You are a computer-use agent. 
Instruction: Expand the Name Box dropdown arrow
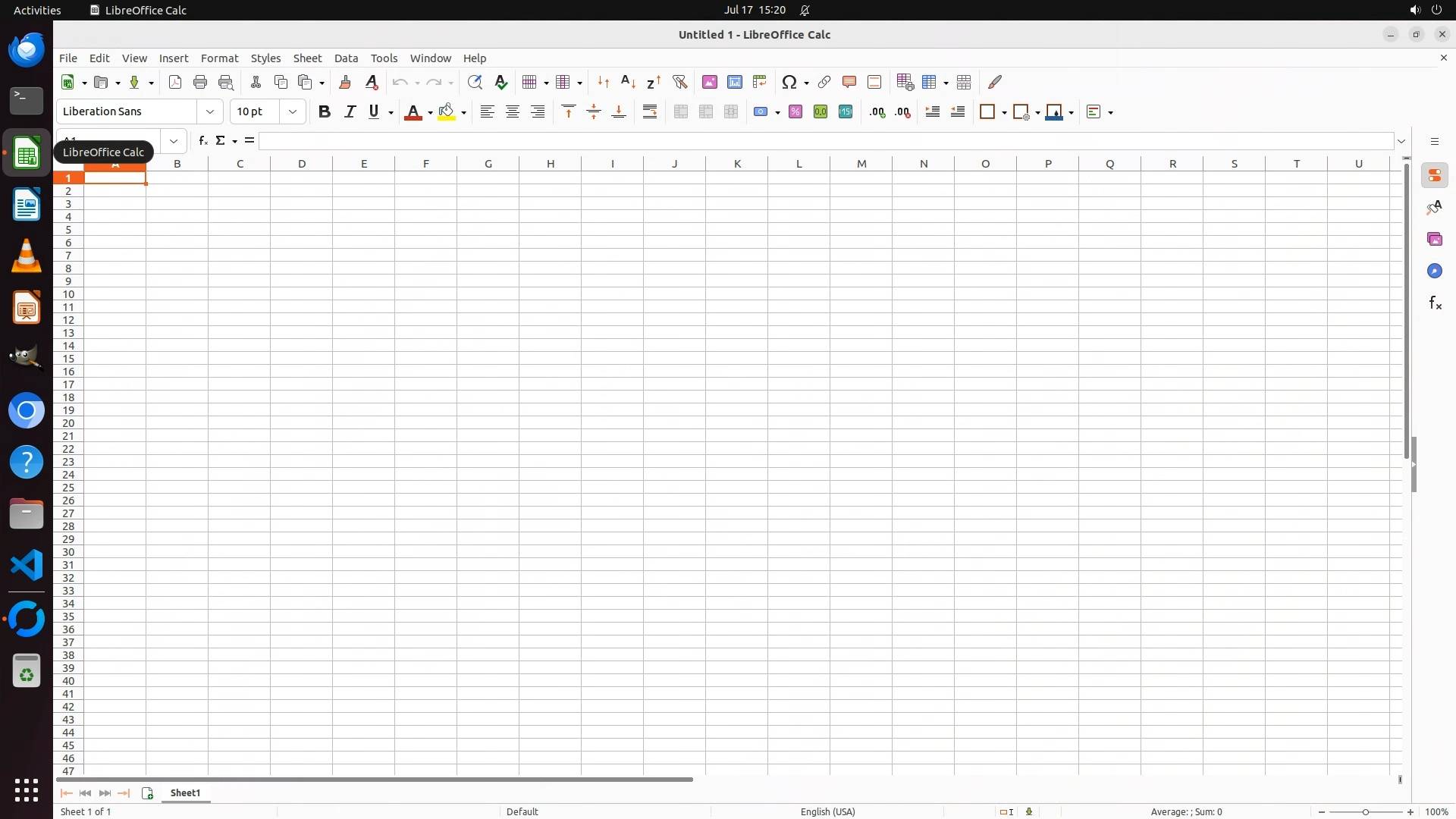pos(174,141)
